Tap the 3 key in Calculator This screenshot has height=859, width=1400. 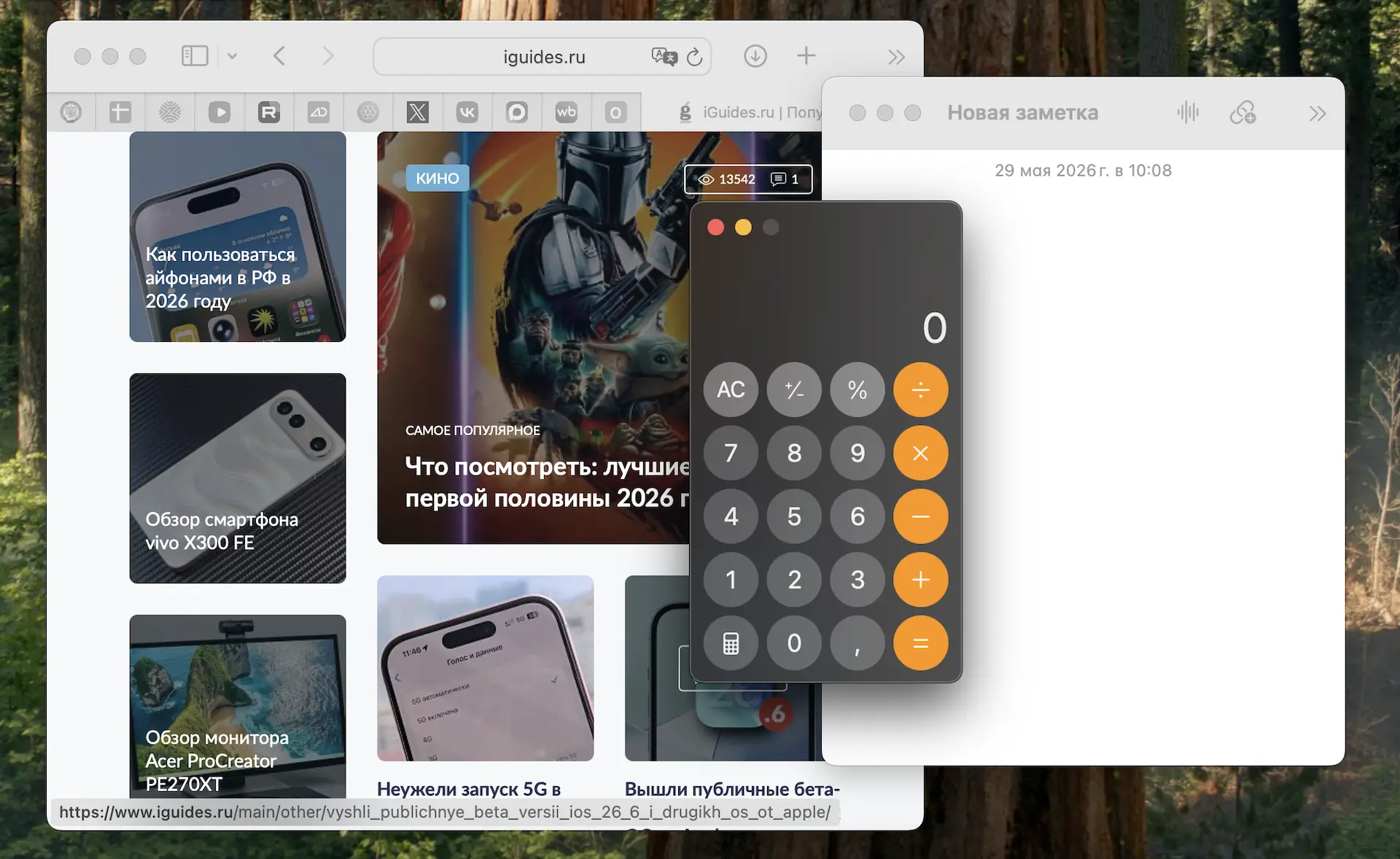tap(857, 580)
